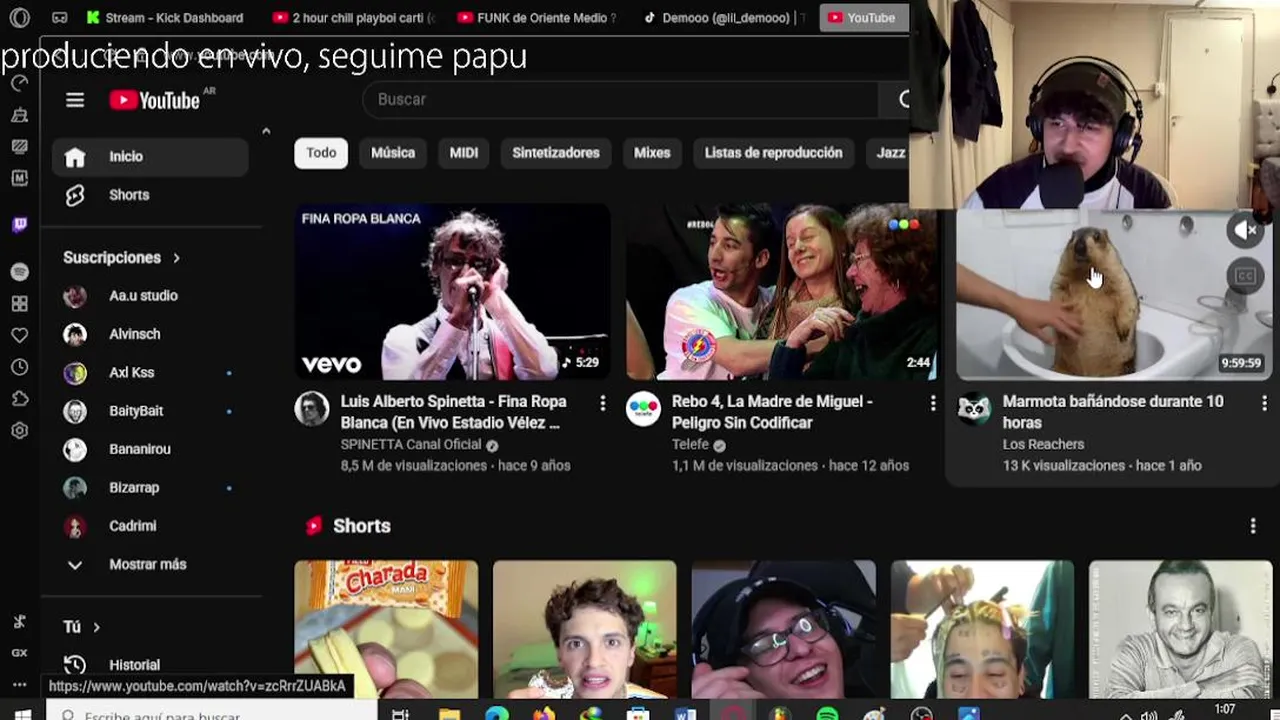The image size is (1280, 720).
Task: Switch to the 2 hour chill playboi carti tab
Action: pos(355,18)
